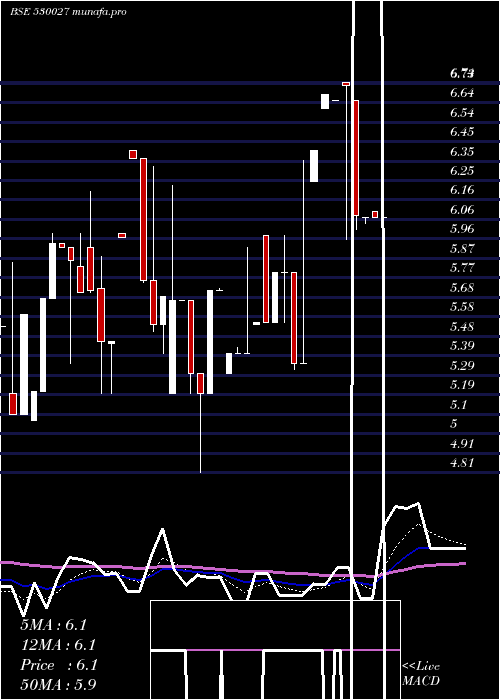Click the 5.39 price level label
This screenshot has width=500, height=700.
pyautogui.click(x=462, y=346)
